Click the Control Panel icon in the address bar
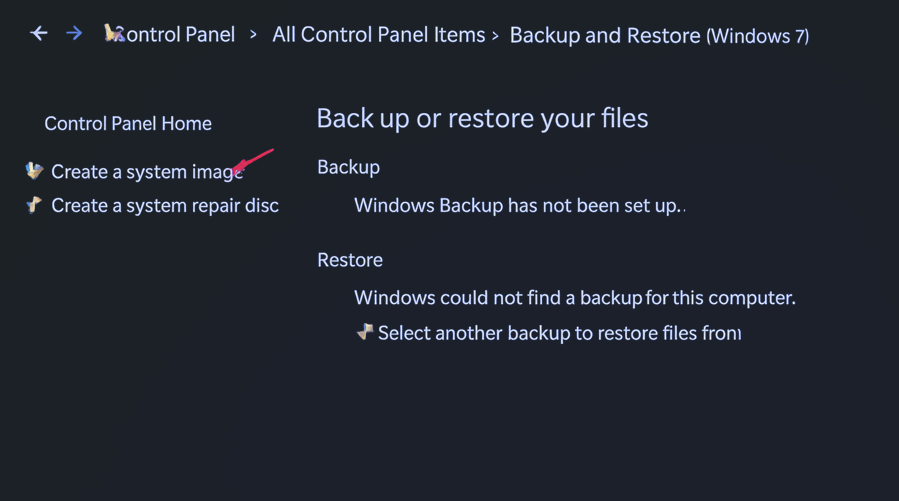Image resolution: width=899 pixels, height=501 pixels. click(114, 34)
